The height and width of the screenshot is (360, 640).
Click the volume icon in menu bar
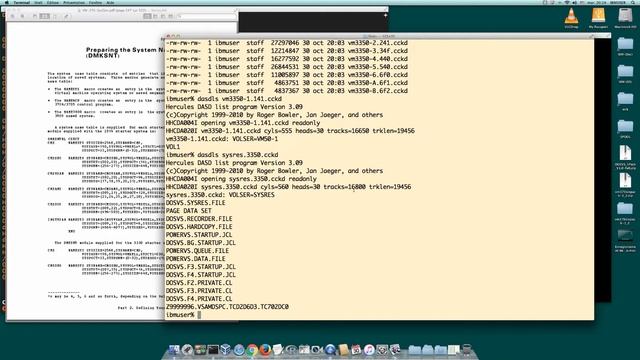click(x=575, y=2)
